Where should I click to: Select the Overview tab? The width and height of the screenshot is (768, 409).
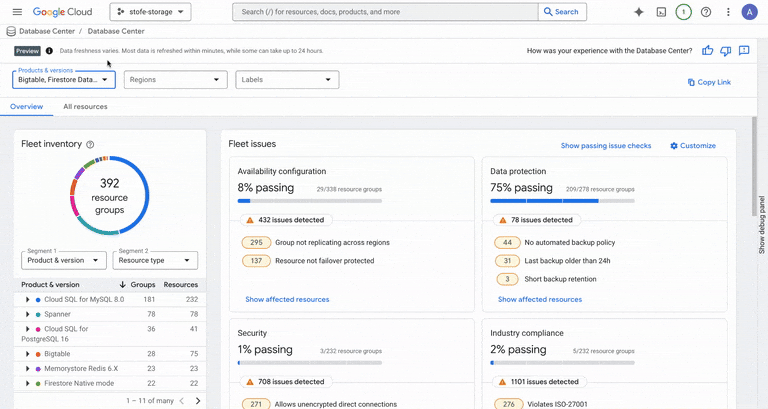(27, 106)
